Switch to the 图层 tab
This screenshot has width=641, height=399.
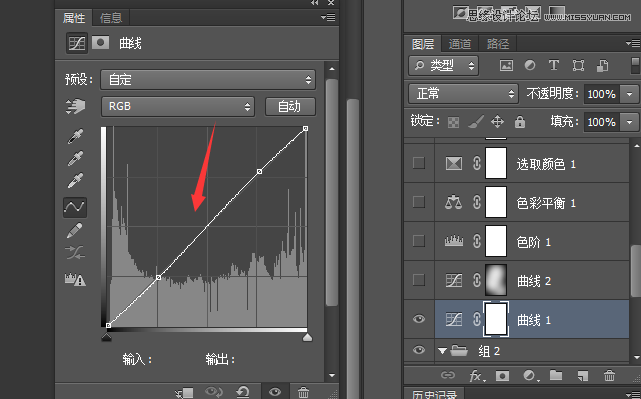click(x=423, y=44)
